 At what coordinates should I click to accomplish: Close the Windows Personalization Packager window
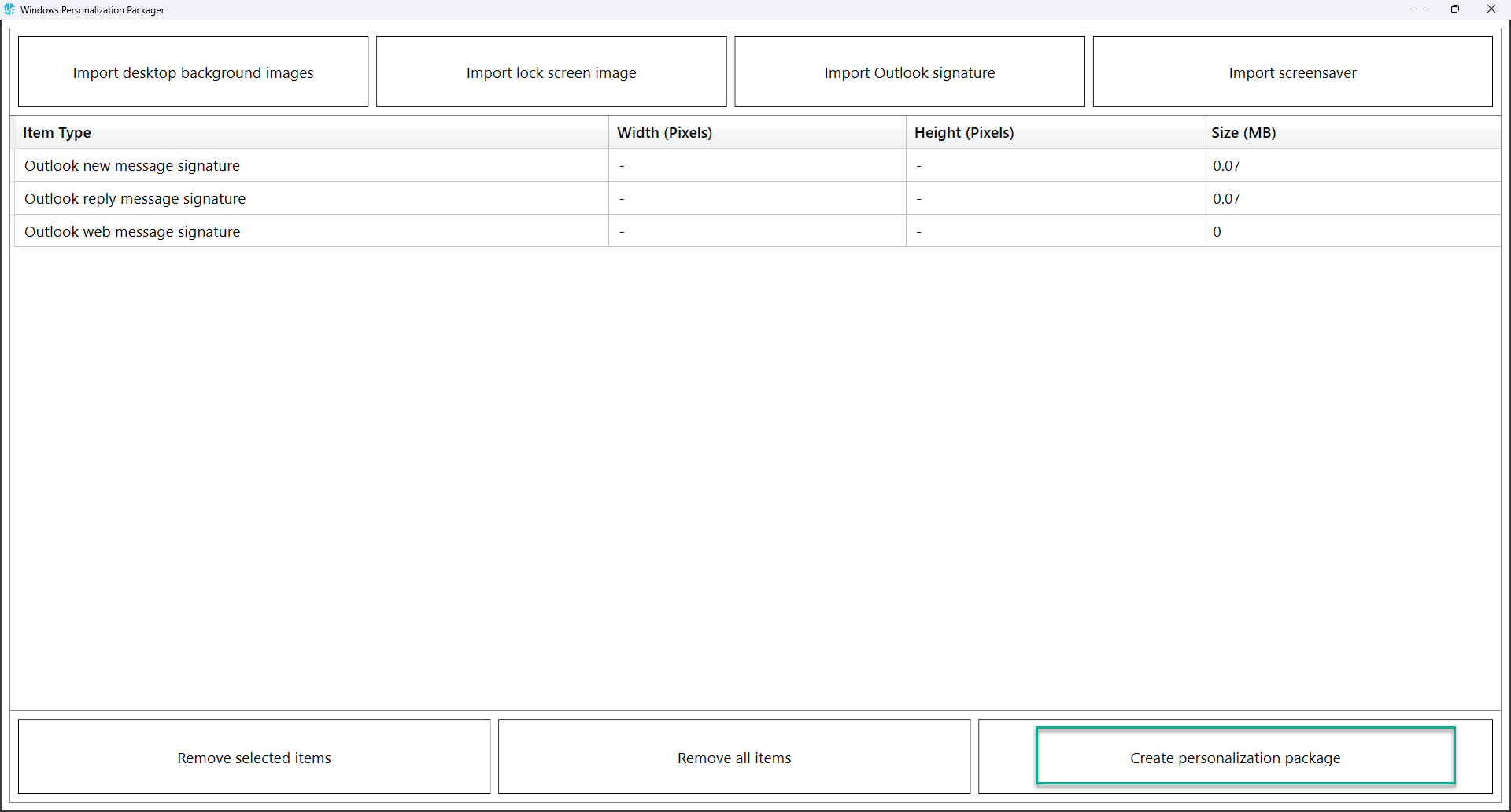1491,9
